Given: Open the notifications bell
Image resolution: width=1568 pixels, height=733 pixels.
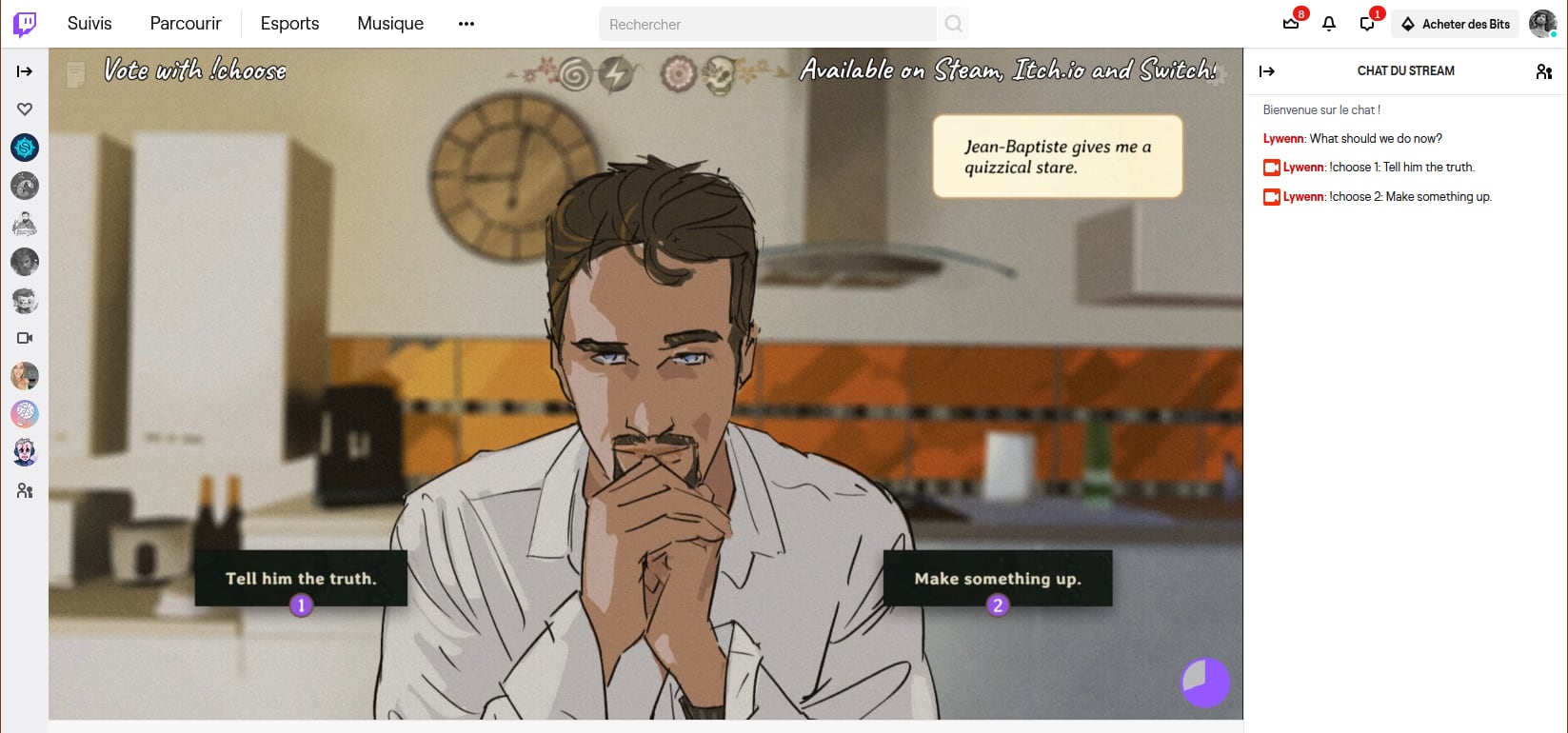Looking at the screenshot, I should pos(1329,24).
